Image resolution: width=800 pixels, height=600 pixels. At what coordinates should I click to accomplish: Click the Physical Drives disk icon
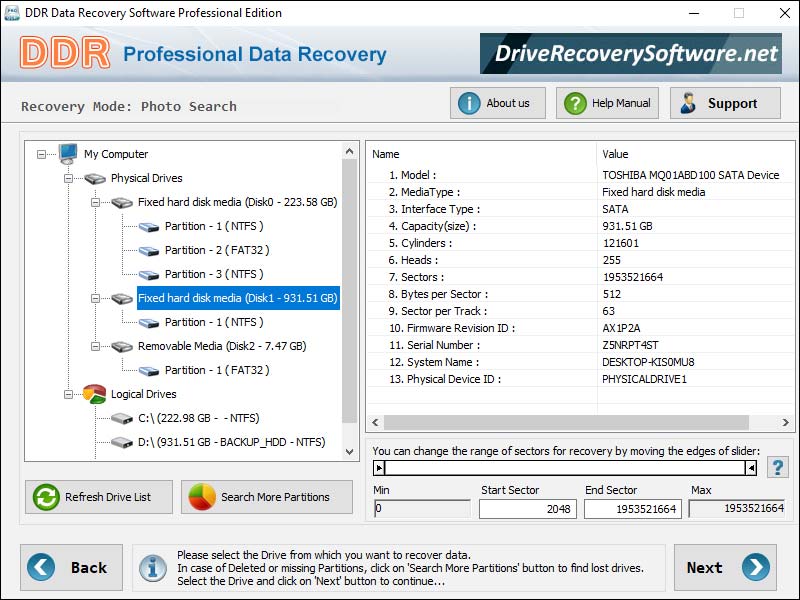click(x=95, y=179)
